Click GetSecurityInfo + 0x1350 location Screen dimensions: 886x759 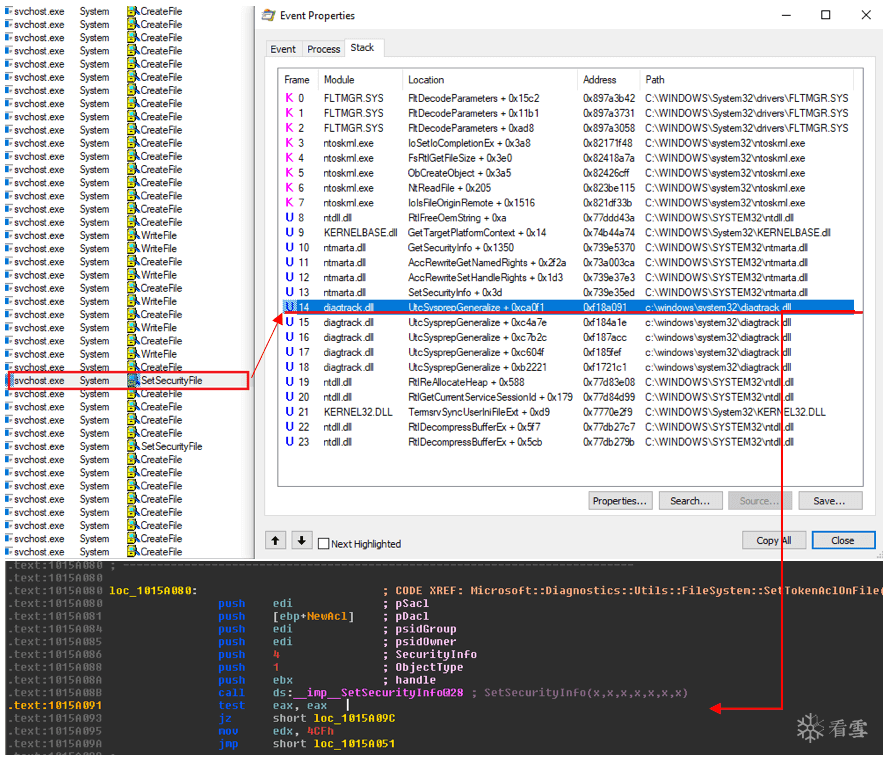(x=461, y=248)
